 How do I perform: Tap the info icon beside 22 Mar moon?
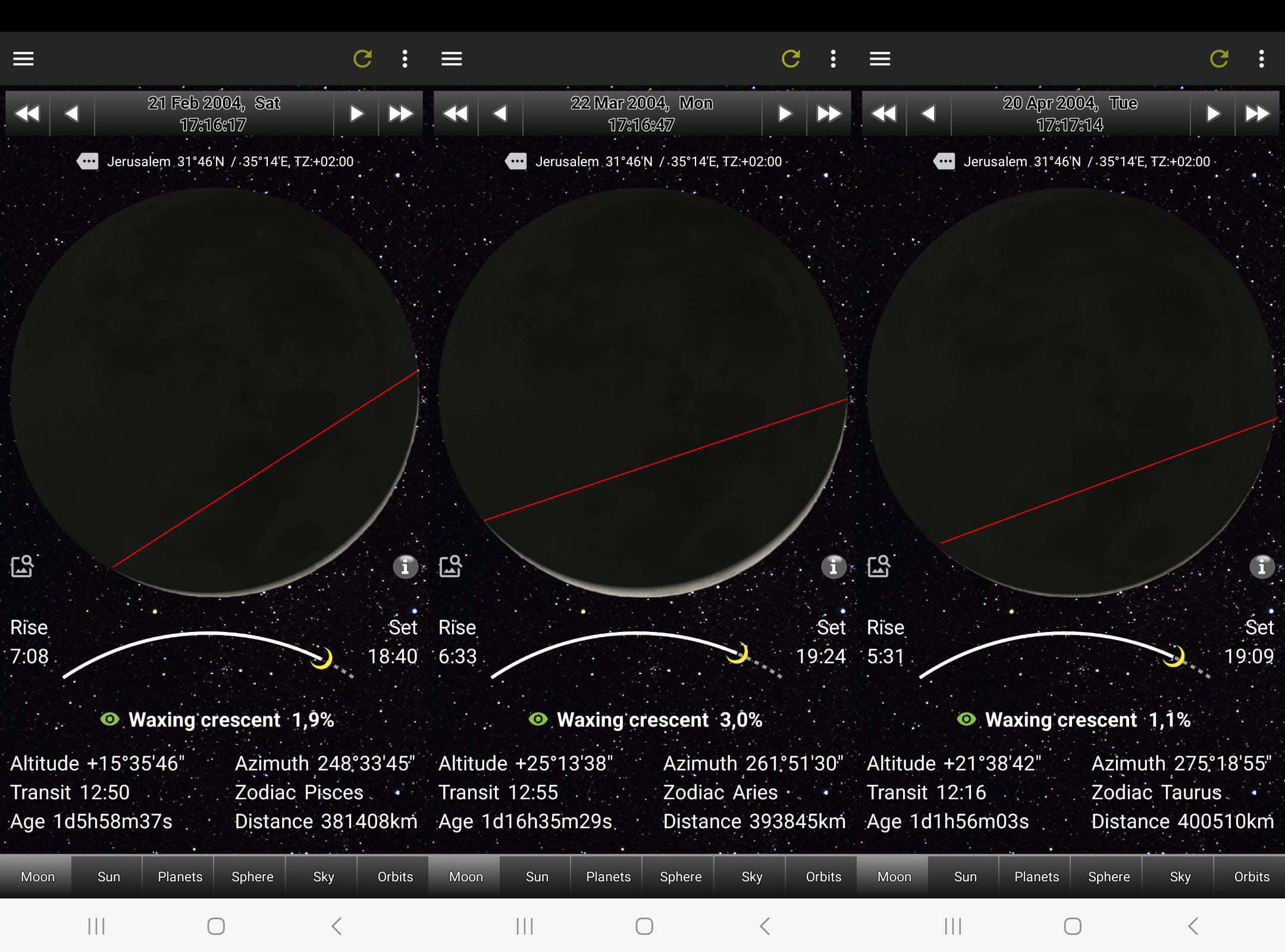[833, 566]
